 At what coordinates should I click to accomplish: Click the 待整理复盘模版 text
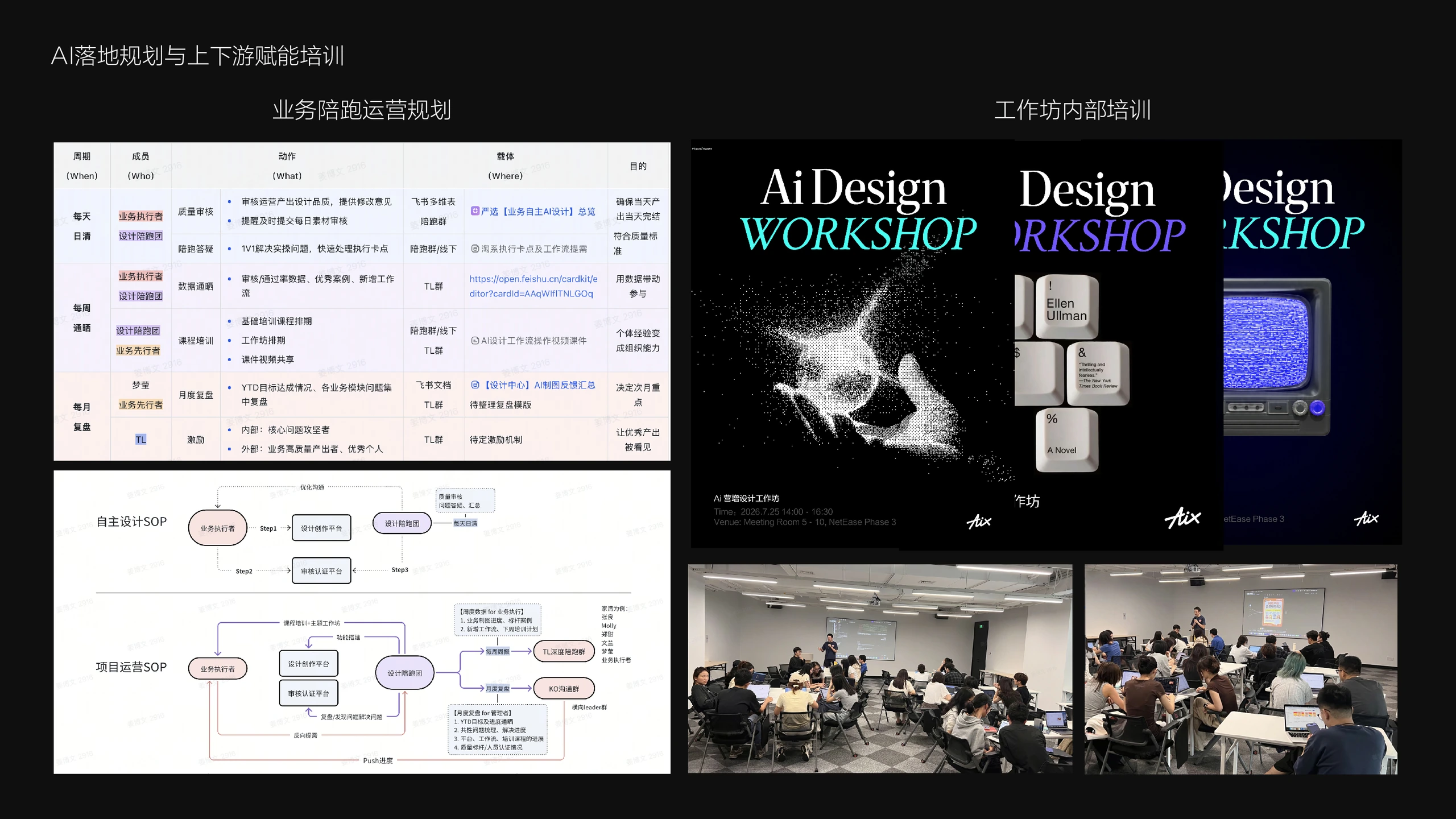[x=500, y=405]
